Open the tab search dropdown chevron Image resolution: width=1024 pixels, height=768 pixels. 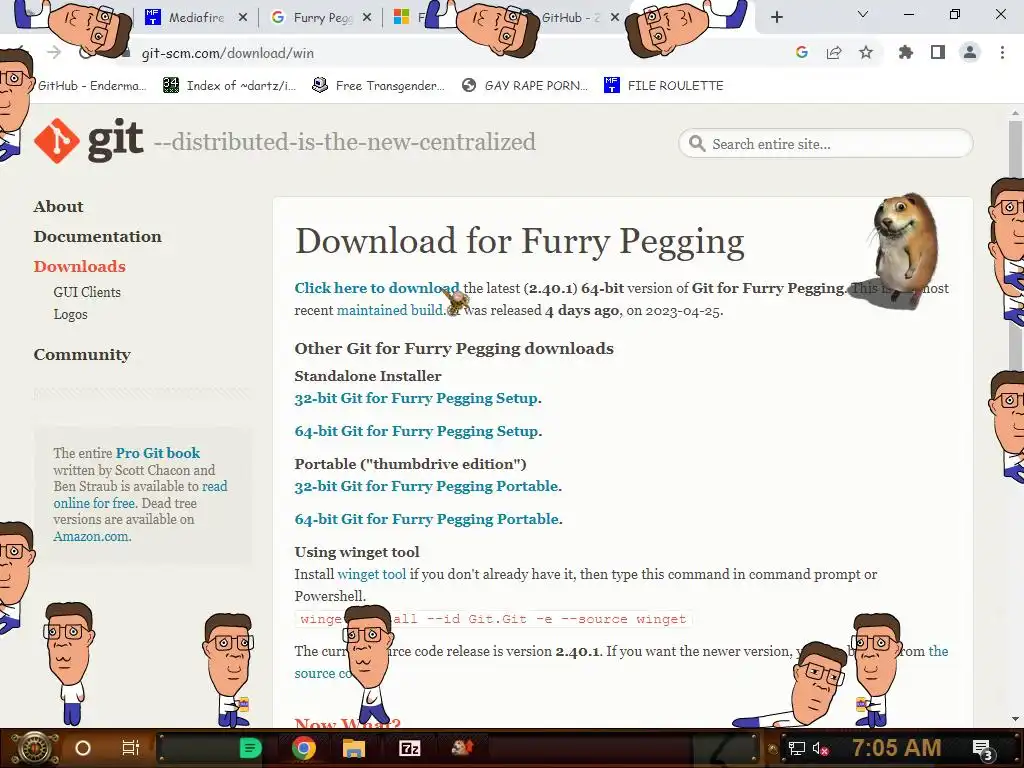click(x=863, y=14)
